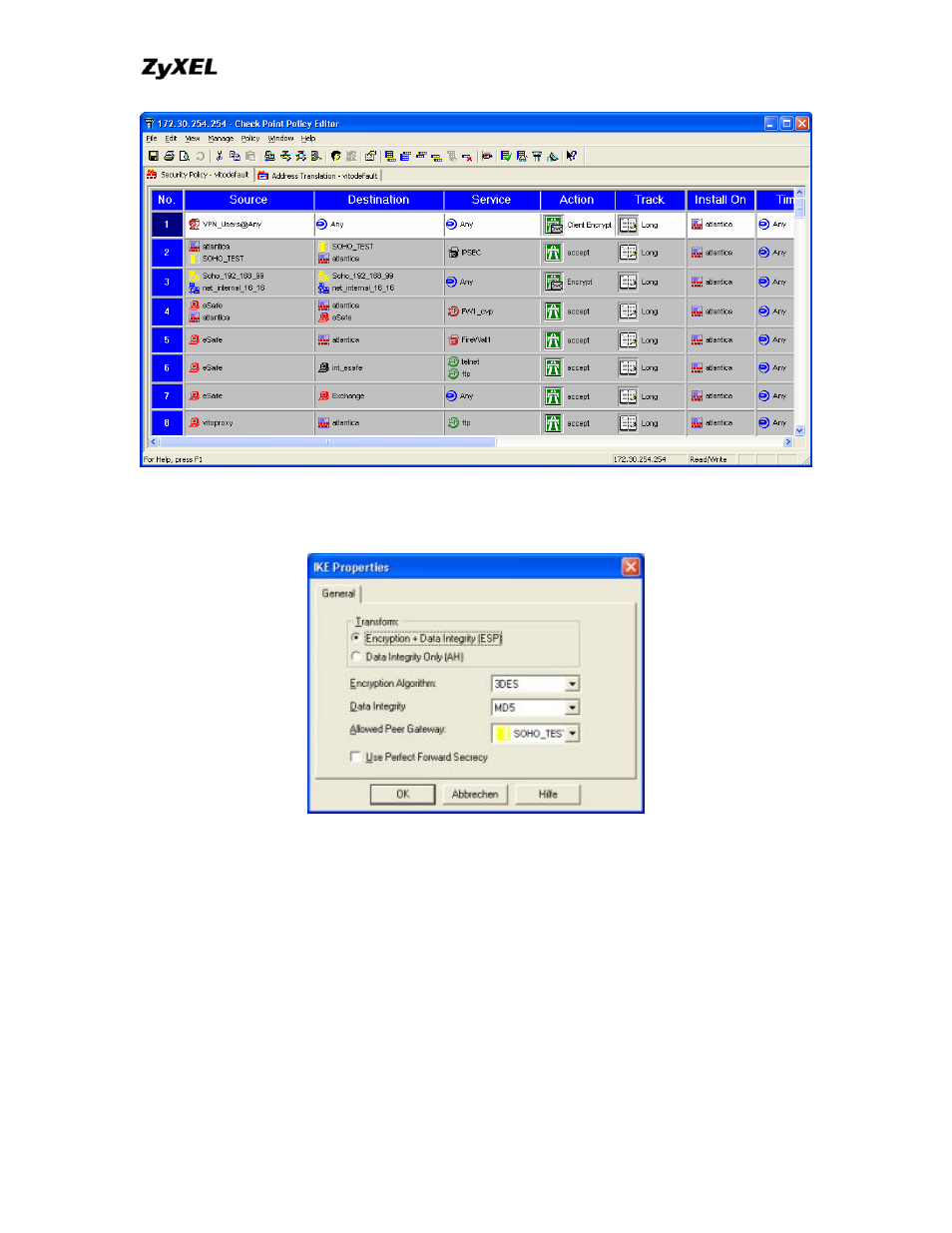Click the int_esafe destination icon
952x1233 pixels.
pyautogui.click(x=323, y=368)
